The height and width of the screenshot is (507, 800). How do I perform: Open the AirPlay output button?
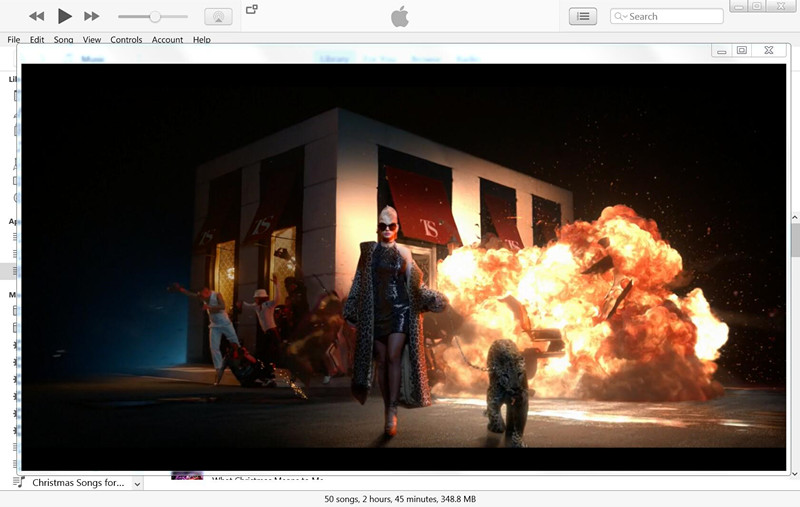(218, 16)
